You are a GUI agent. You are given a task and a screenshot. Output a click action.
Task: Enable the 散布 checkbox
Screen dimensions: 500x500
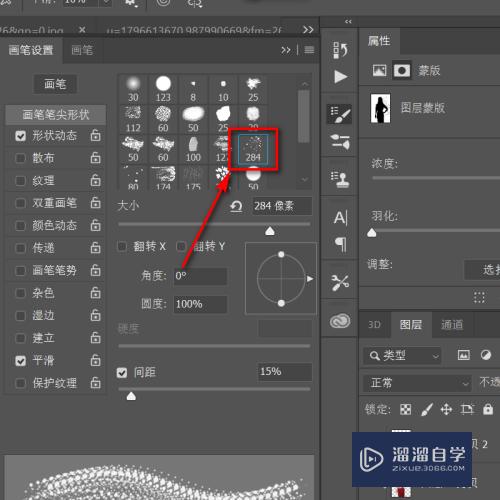21,158
